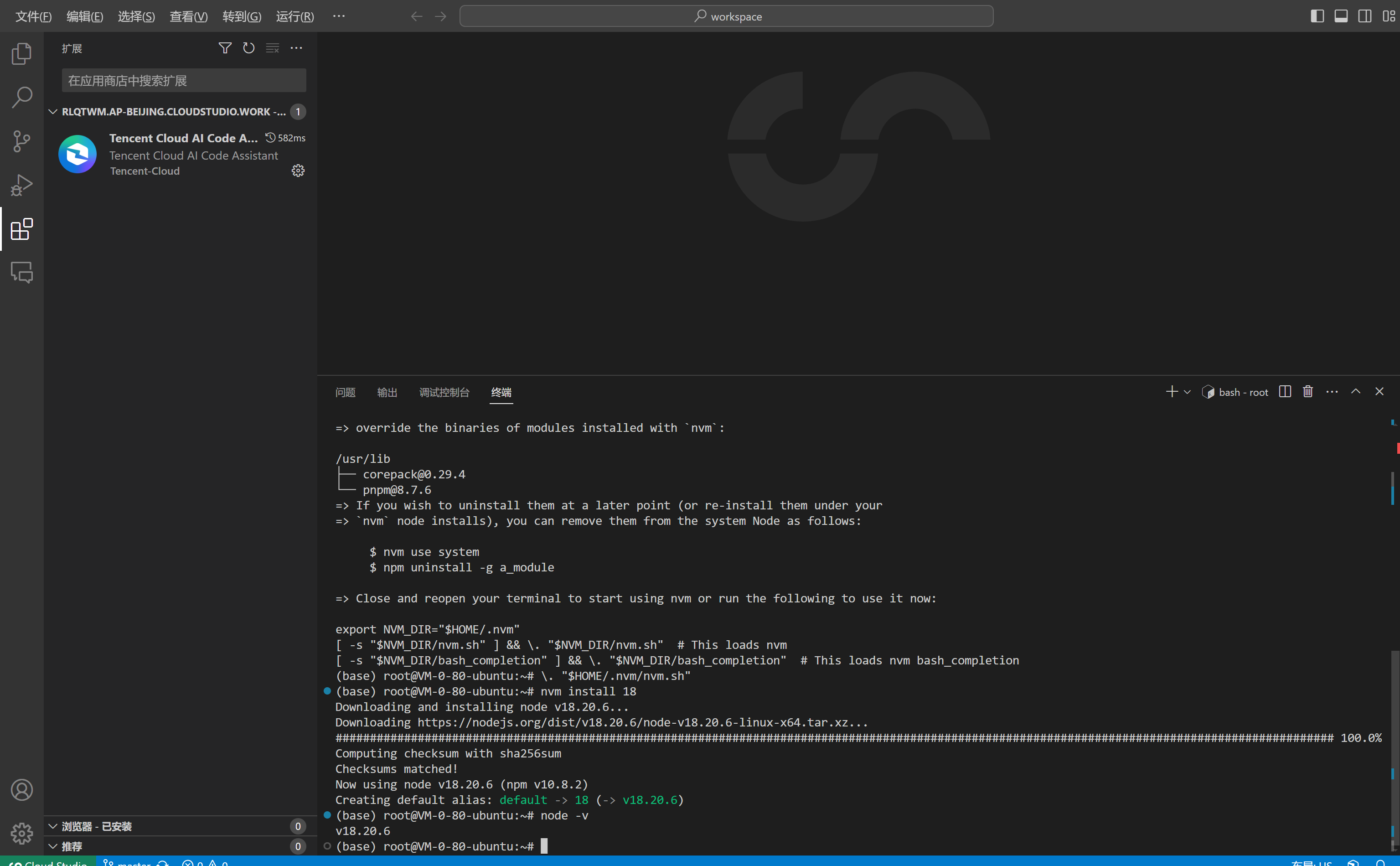This screenshot has height=866, width=1400.
Task: Open Run and Debug view
Action: click(x=22, y=185)
